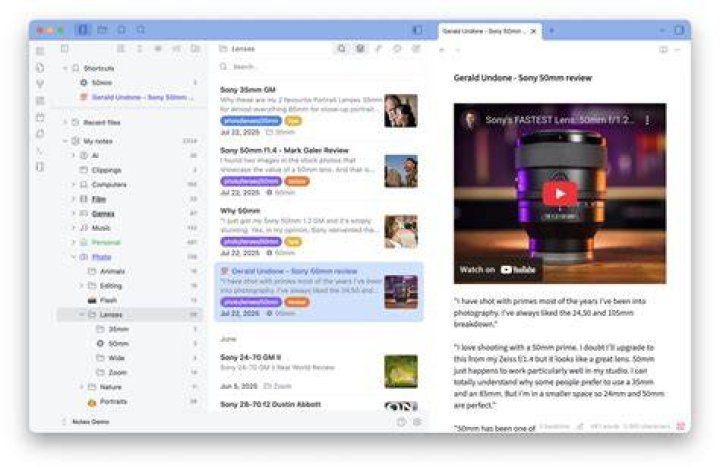Viewport: 720px width, 471px height.
Task: Expand the Music folder chevron
Action: click(x=73, y=228)
